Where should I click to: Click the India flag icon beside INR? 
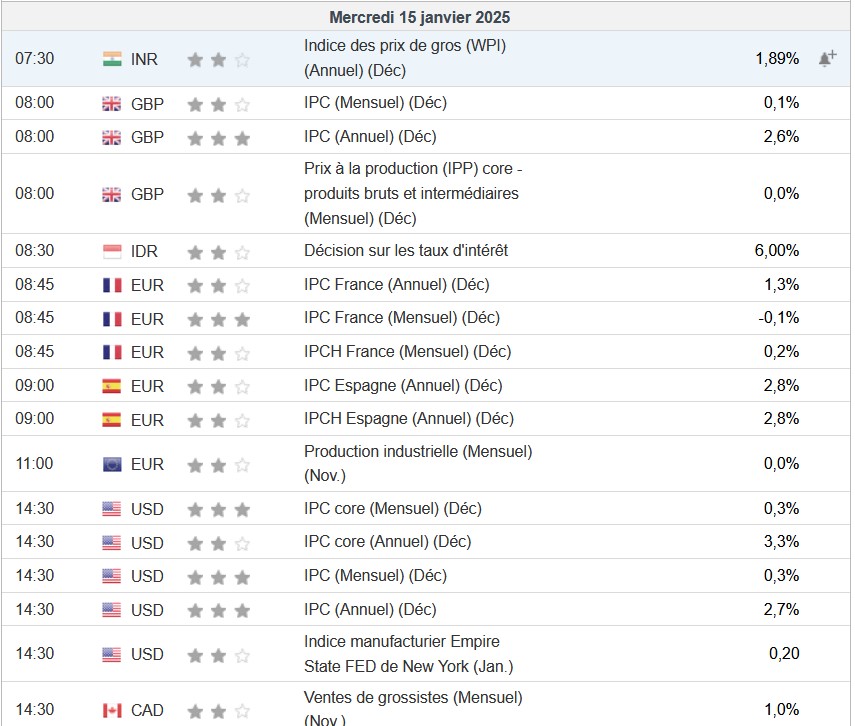(x=112, y=59)
